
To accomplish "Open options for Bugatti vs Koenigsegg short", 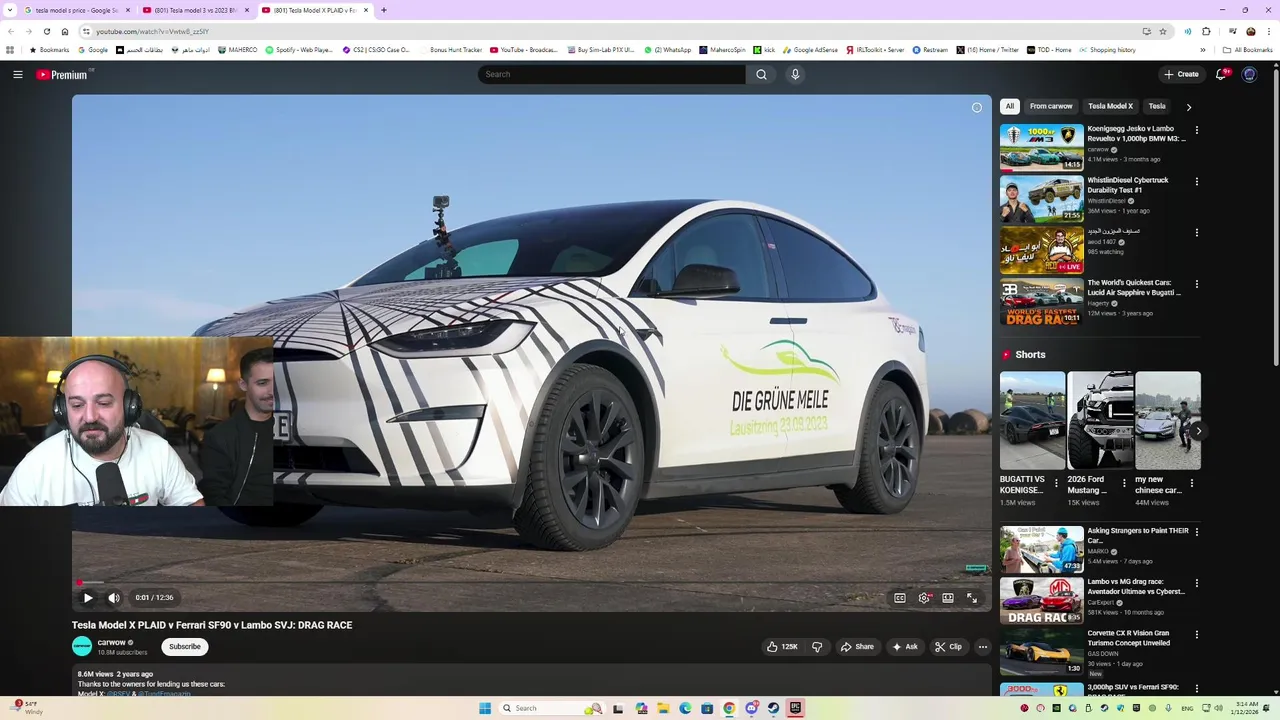I will point(1056,483).
